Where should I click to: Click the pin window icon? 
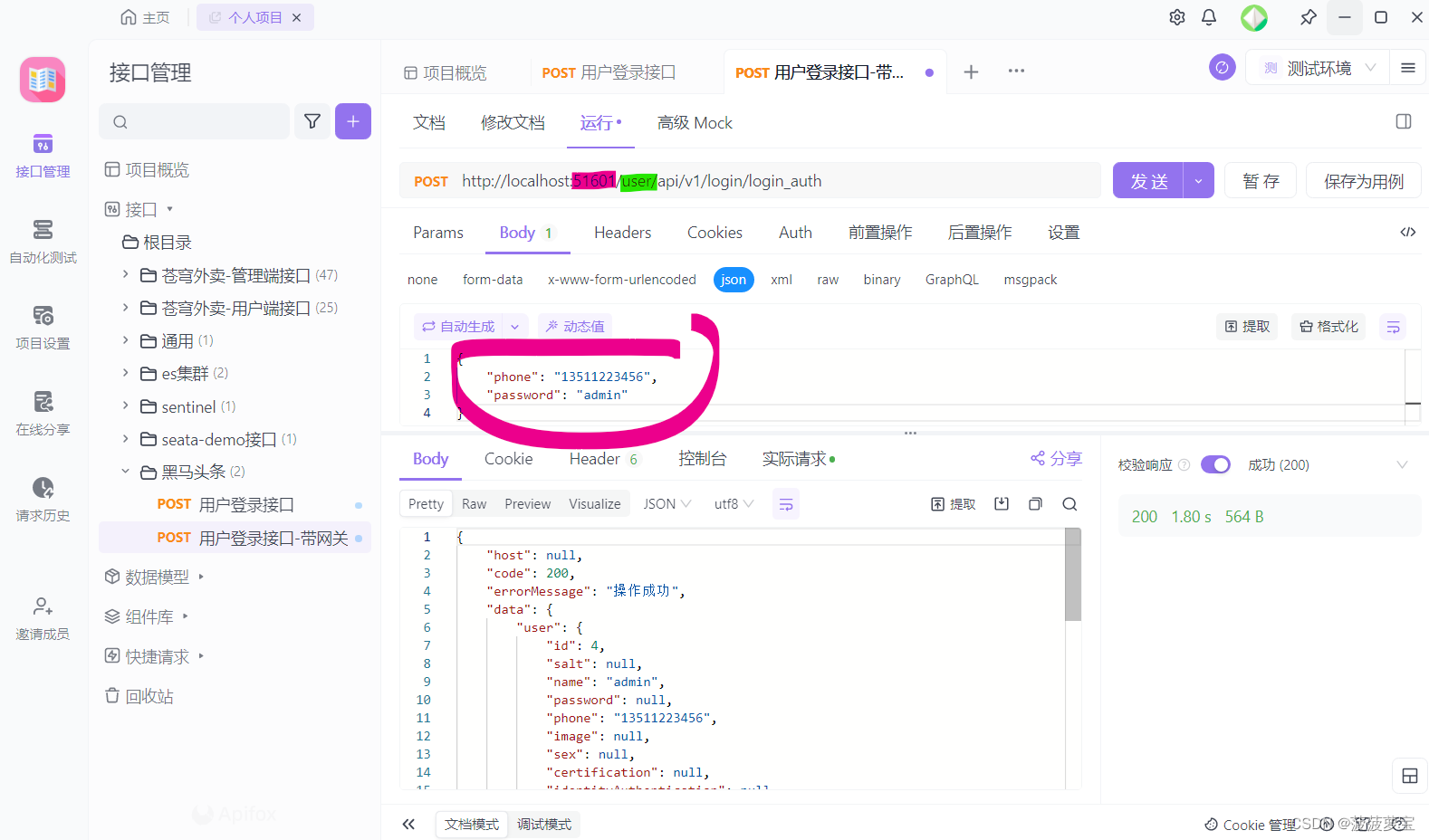pos(1308,17)
